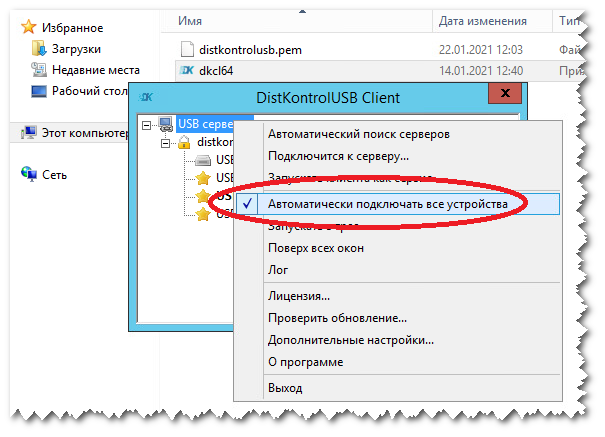This screenshot has height=437, width=605.
Task: Select the Рабочий стол desktop icon
Action: tap(39, 91)
